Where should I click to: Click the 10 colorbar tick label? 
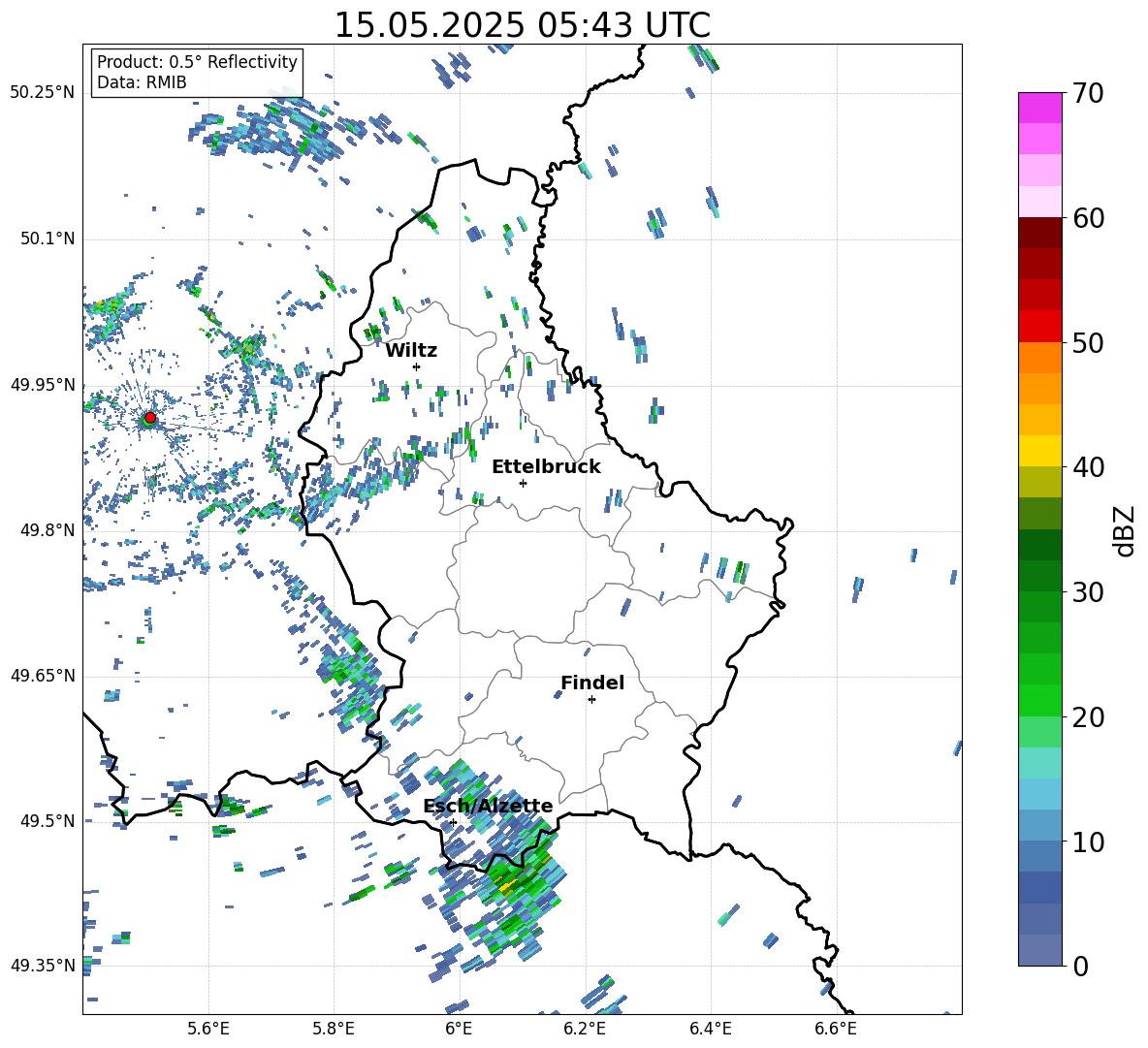(1088, 842)
